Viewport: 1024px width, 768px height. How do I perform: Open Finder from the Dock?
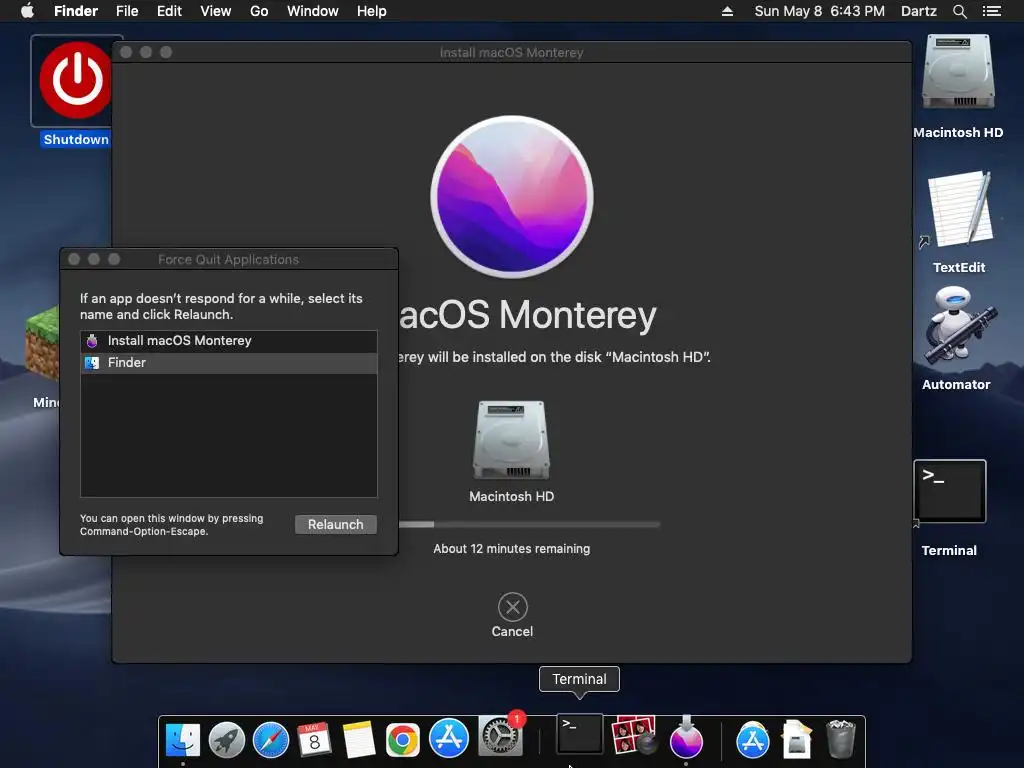(x=182, y=740)
